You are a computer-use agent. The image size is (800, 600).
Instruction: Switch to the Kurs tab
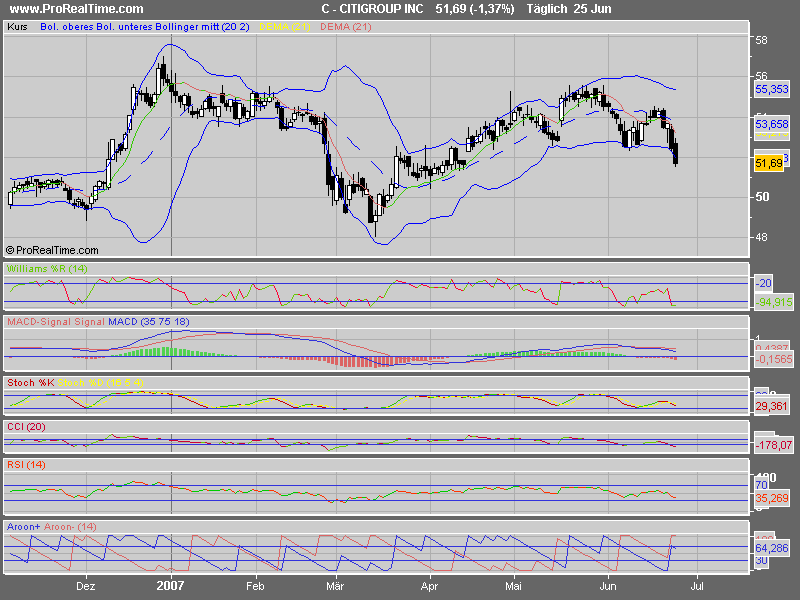[x=17, y=27]
